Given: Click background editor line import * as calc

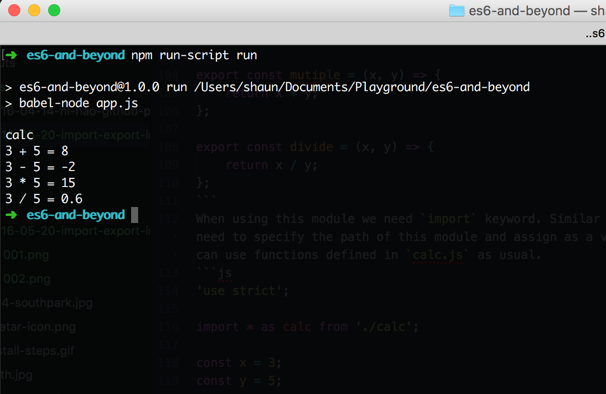Looking at the screenshot, I should pos(308,327).
